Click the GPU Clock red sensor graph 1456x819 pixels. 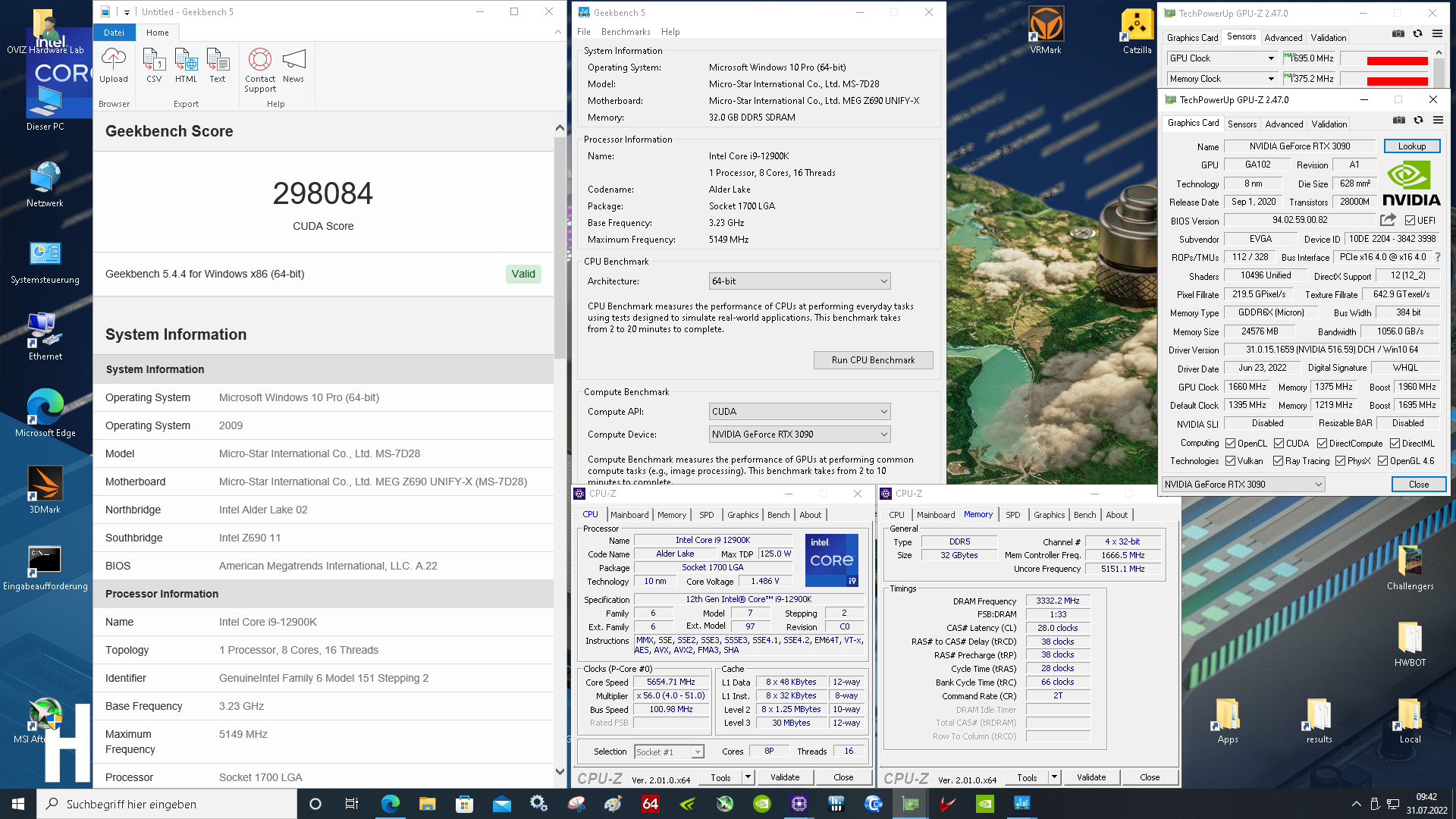pyautogui.click(x=1384, y=58)
